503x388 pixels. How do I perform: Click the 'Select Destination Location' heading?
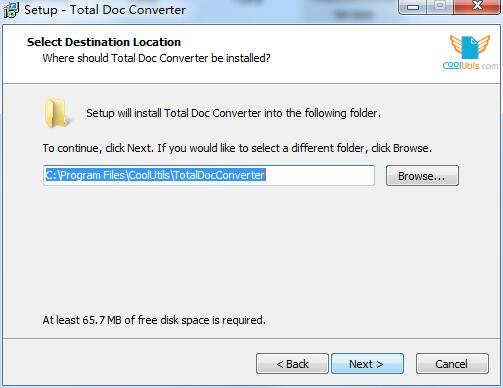[104, 42]
